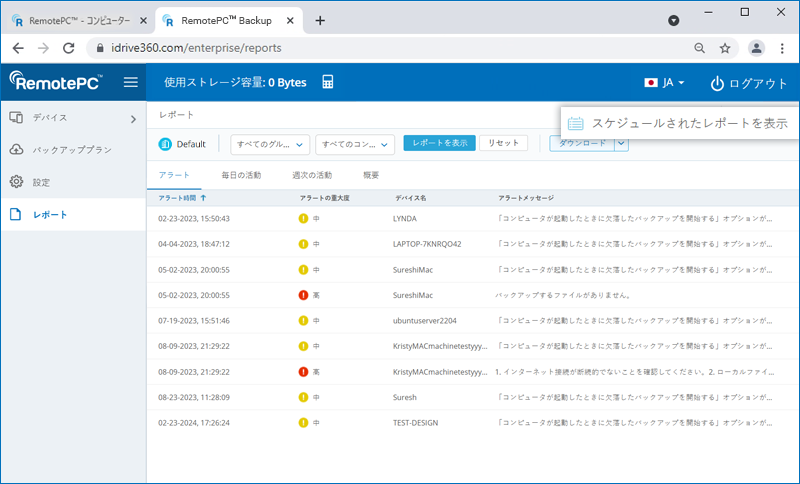Click the デバイス名 column header

point(410,198)
